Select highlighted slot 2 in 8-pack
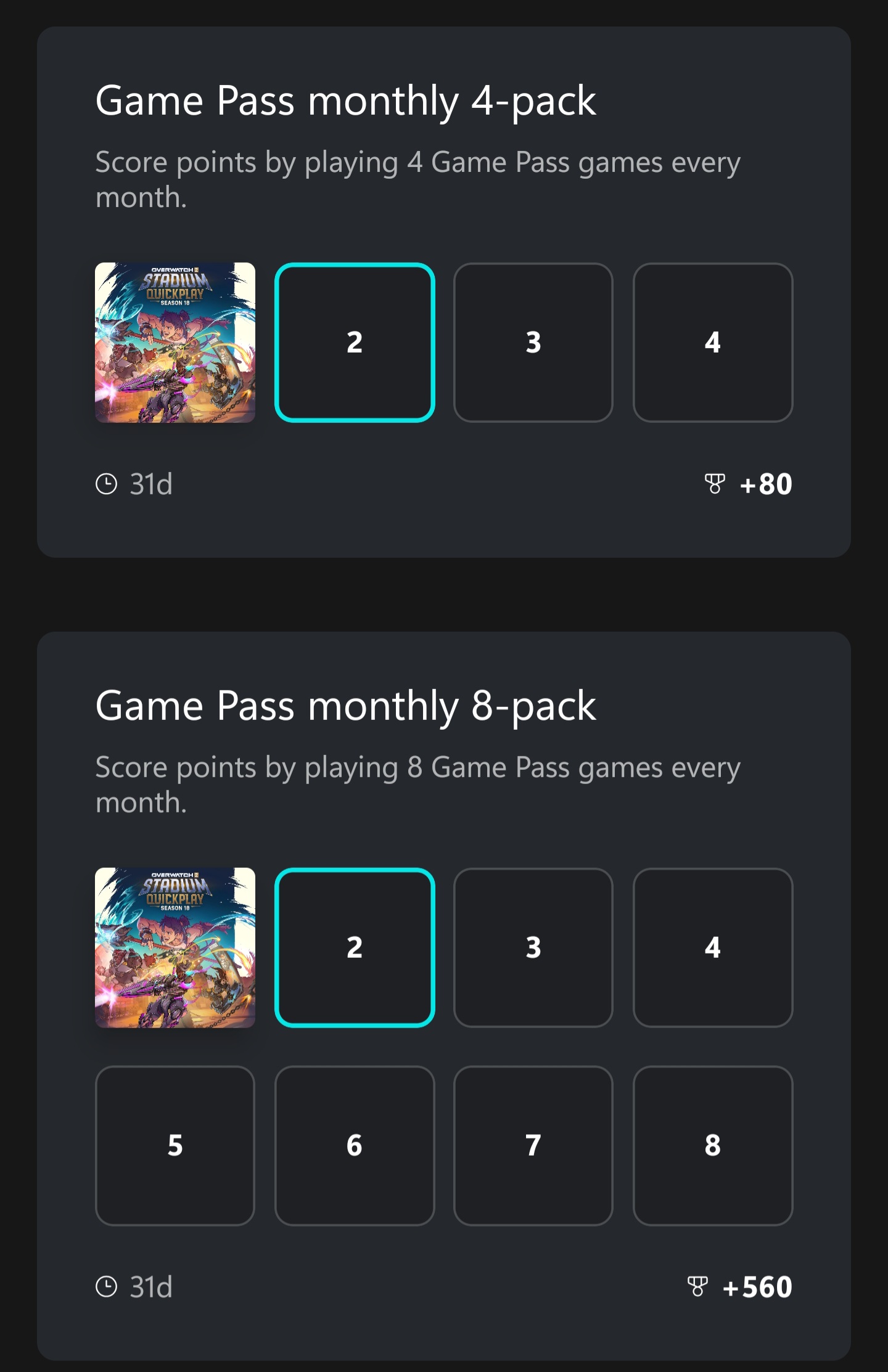This screenshot has width=888, height=1372. click(x=355, y=948)
